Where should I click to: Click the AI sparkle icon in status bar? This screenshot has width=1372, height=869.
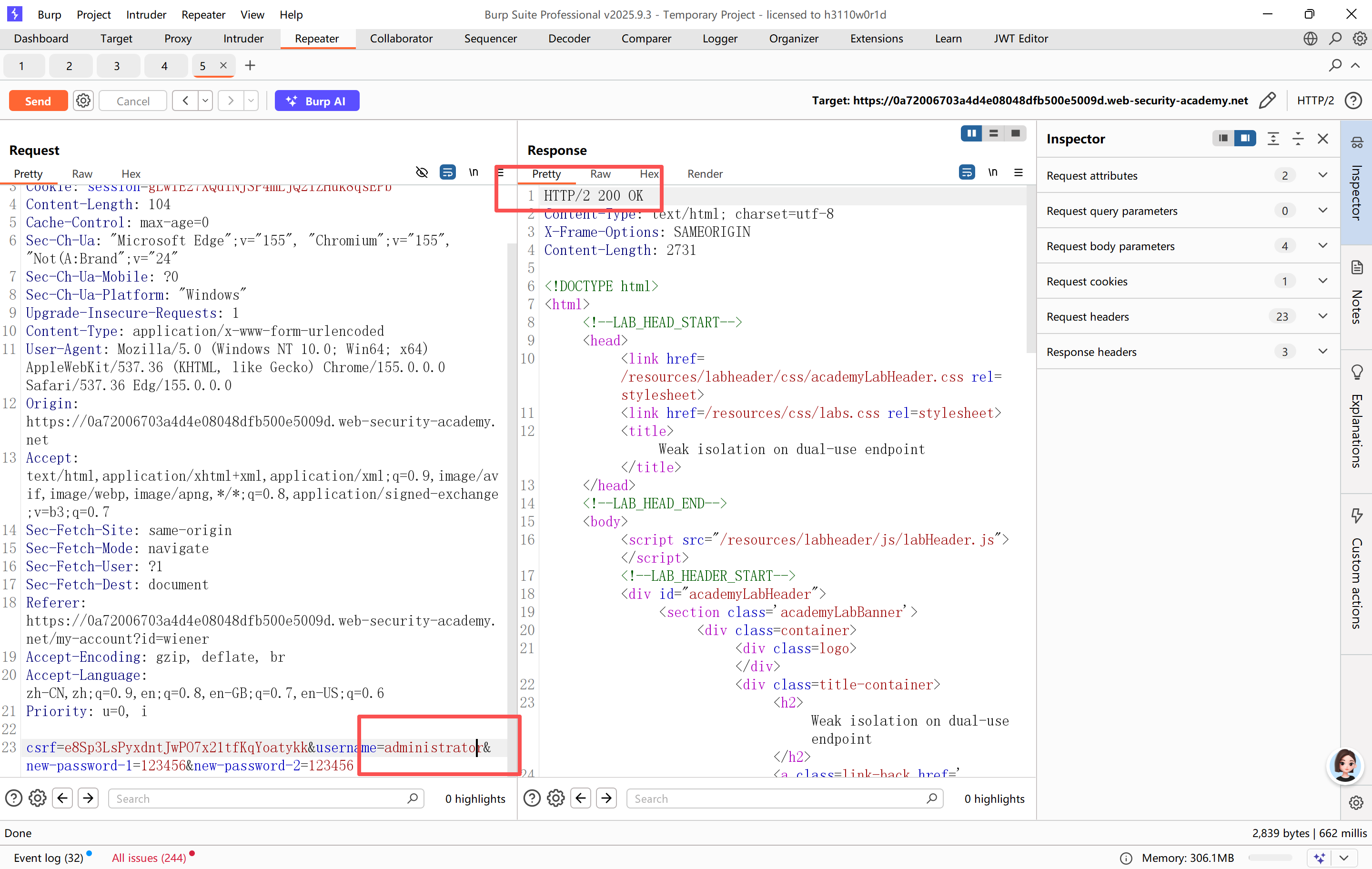[1320, 858]
